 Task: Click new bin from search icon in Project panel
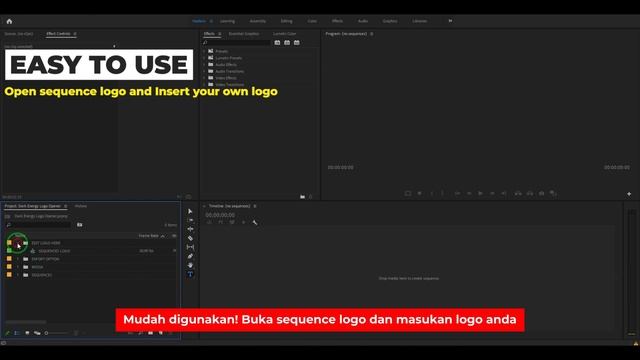(x=80, y=224)
